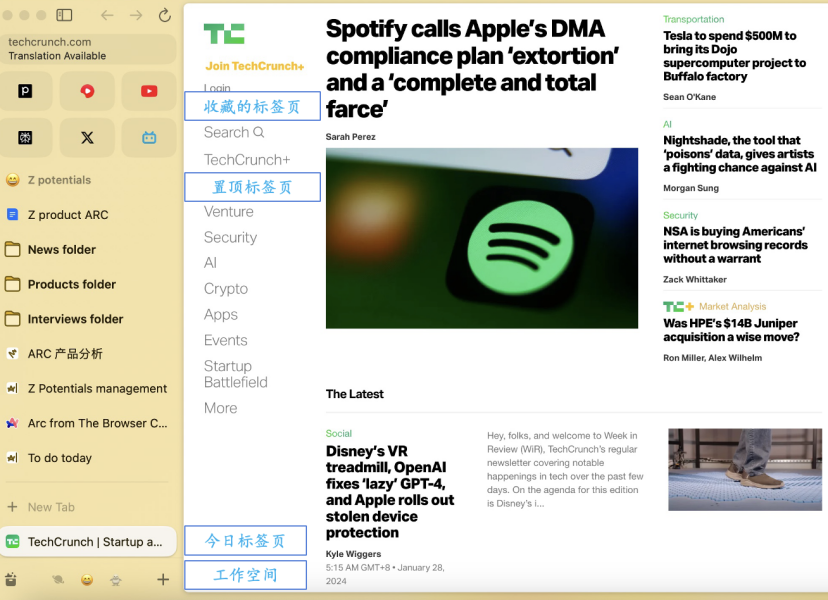Open the Events section
This screenshot has height=600, width=828.
coord(225,340)
